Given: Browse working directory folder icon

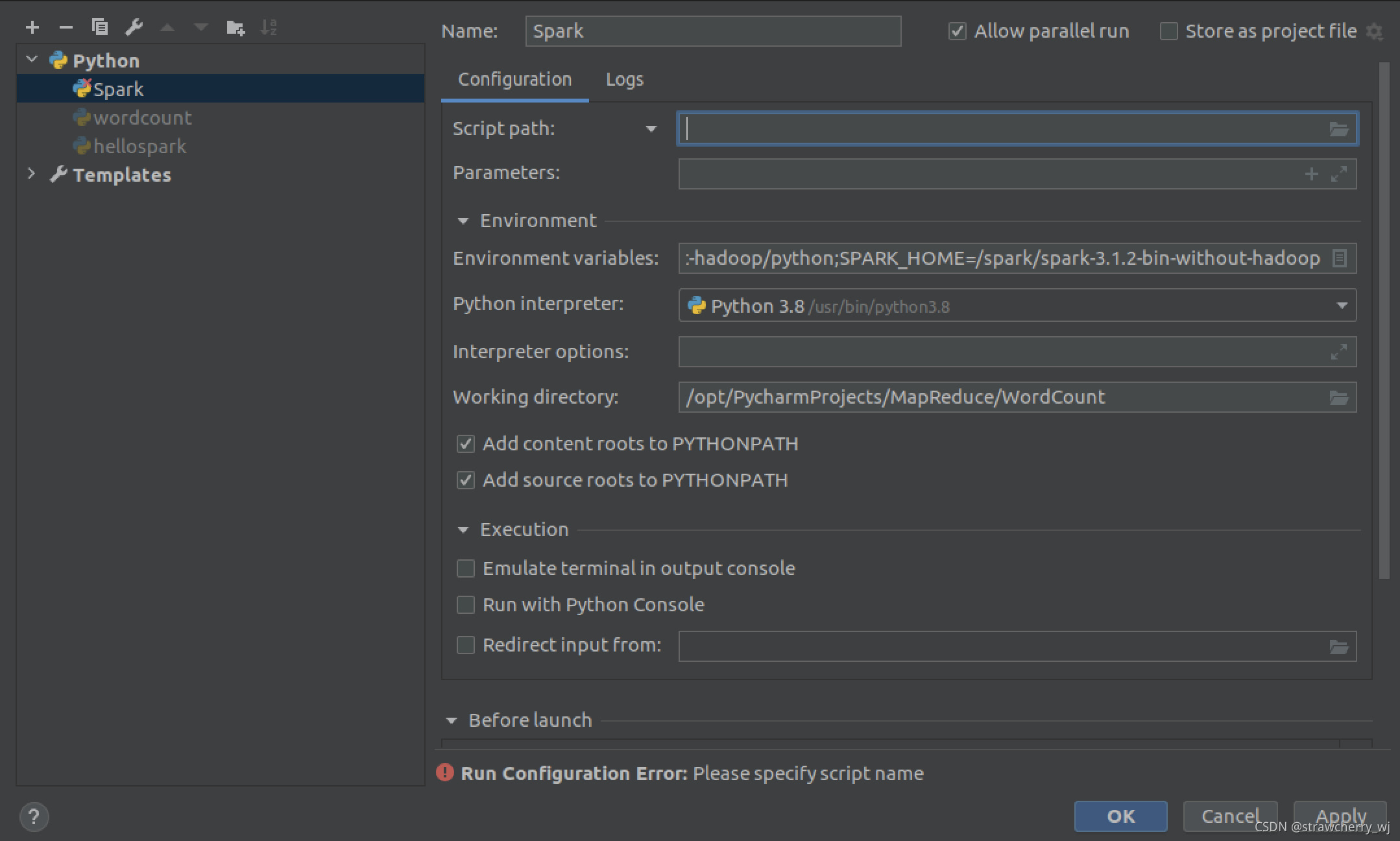Looking at the screenshot, I should (x=1339, y=397).
